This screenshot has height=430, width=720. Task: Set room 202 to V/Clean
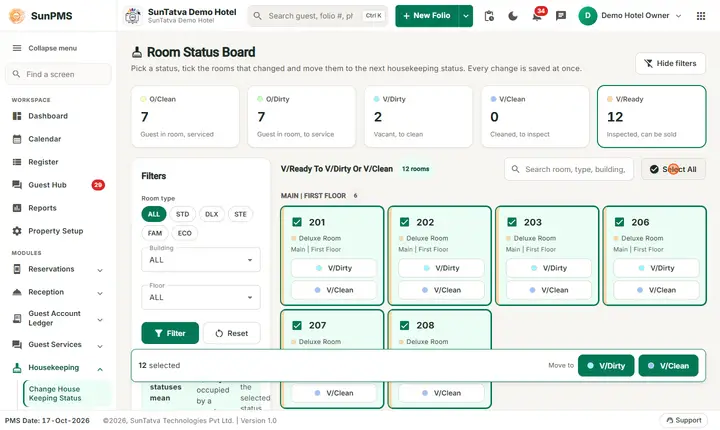[441, 290]
